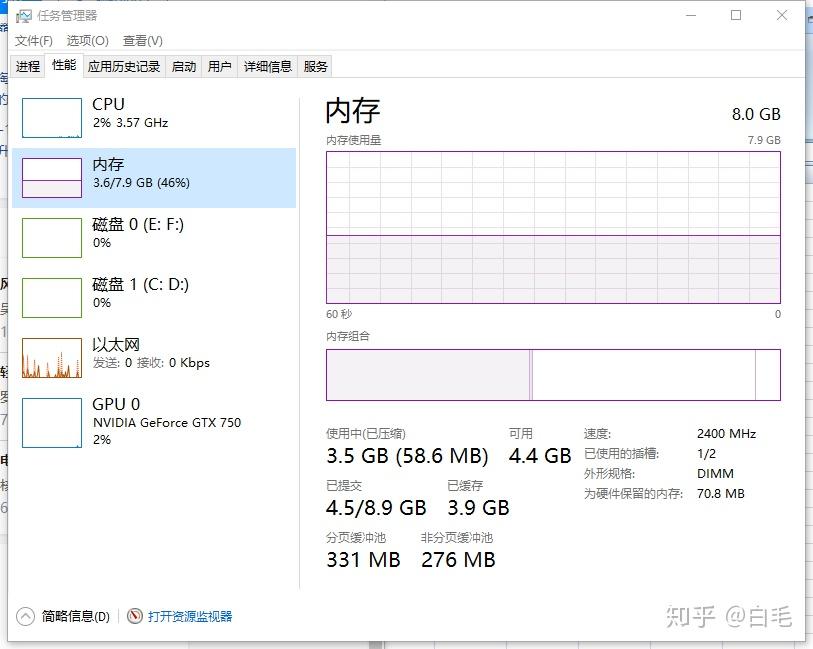Screen dimensions: 813x649
Task: Click the Task Manager app icon in title bar
Action: click(x=24, y=16)
